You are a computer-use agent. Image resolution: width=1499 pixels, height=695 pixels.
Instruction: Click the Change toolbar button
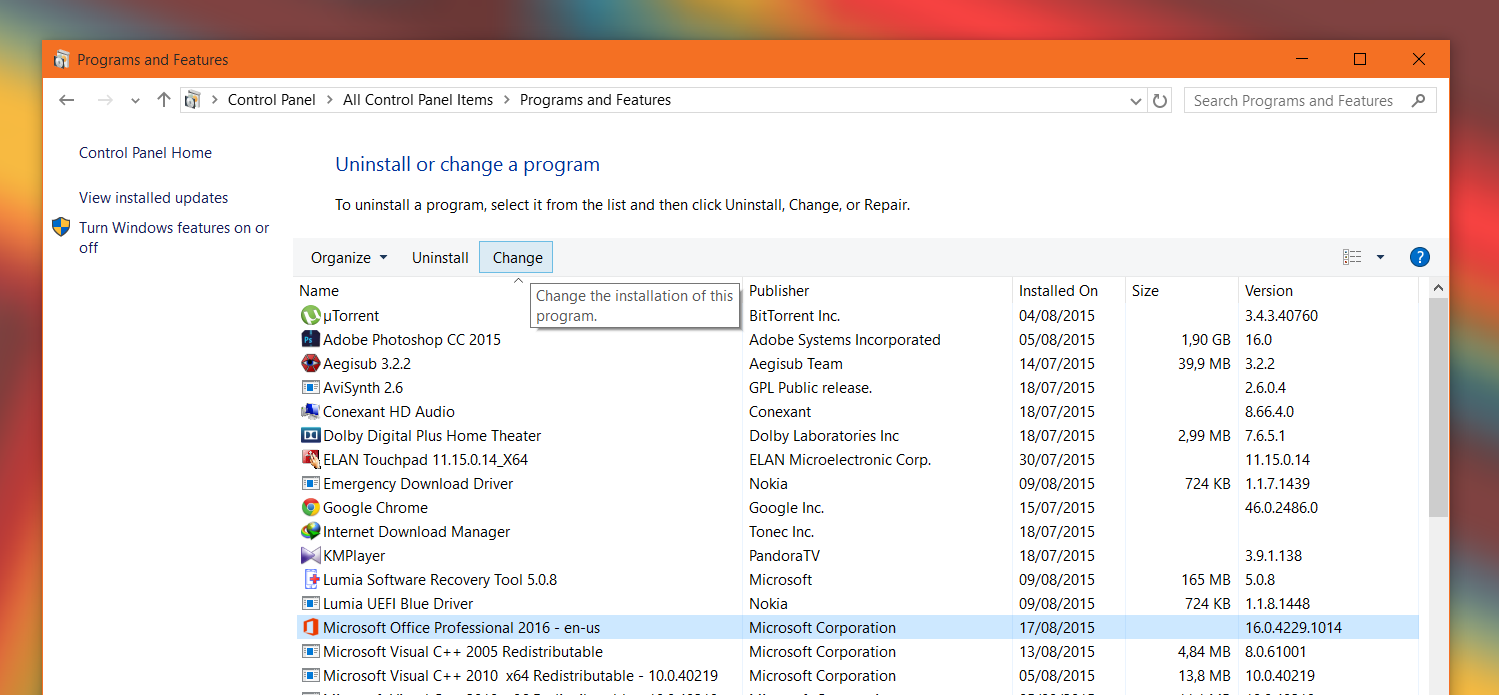click(x=517, y=257)
